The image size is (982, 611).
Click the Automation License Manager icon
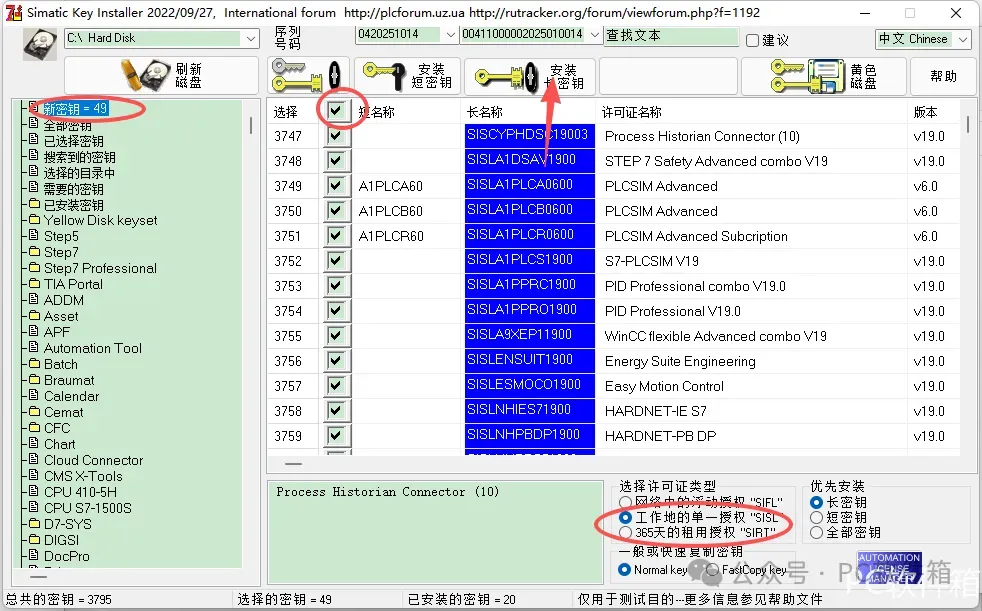[889, 567]
